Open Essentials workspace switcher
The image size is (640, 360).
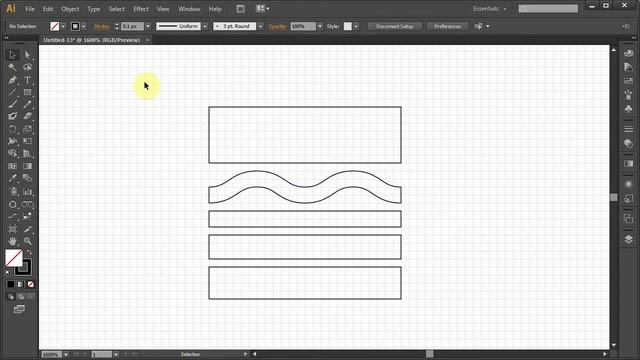(489, 9)
